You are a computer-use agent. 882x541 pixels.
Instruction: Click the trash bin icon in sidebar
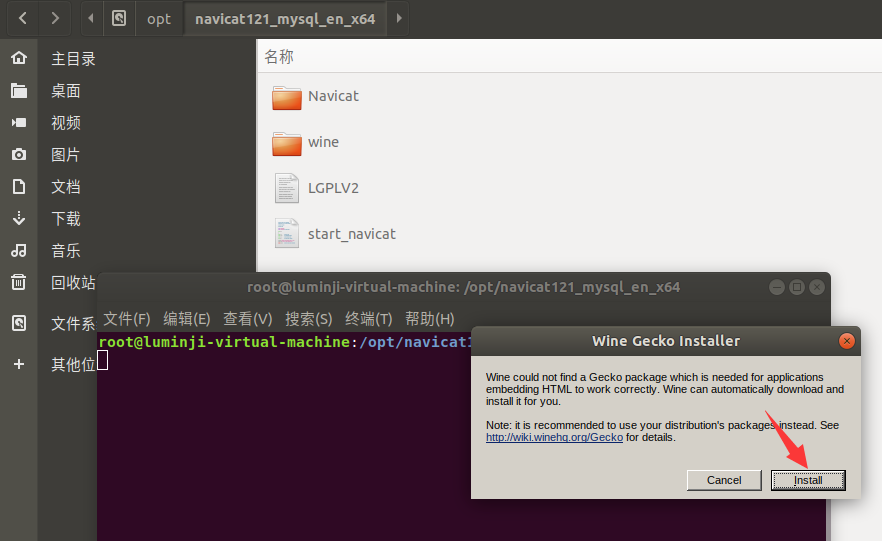(x=19, y=282)
